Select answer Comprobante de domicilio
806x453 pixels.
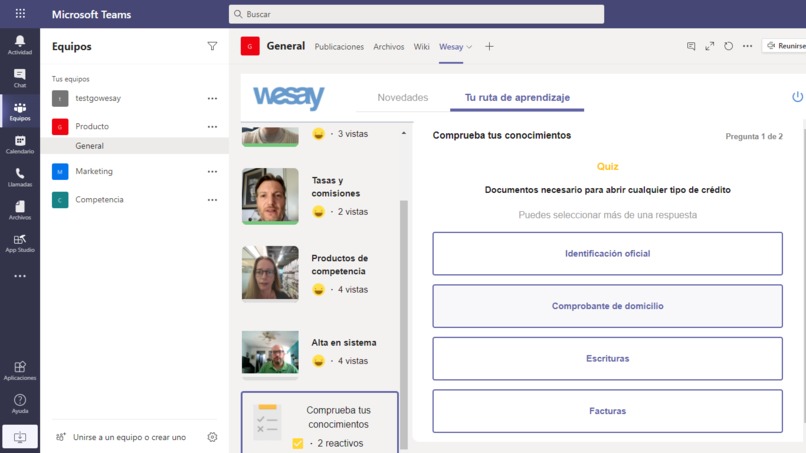click(x=607, y=306)
